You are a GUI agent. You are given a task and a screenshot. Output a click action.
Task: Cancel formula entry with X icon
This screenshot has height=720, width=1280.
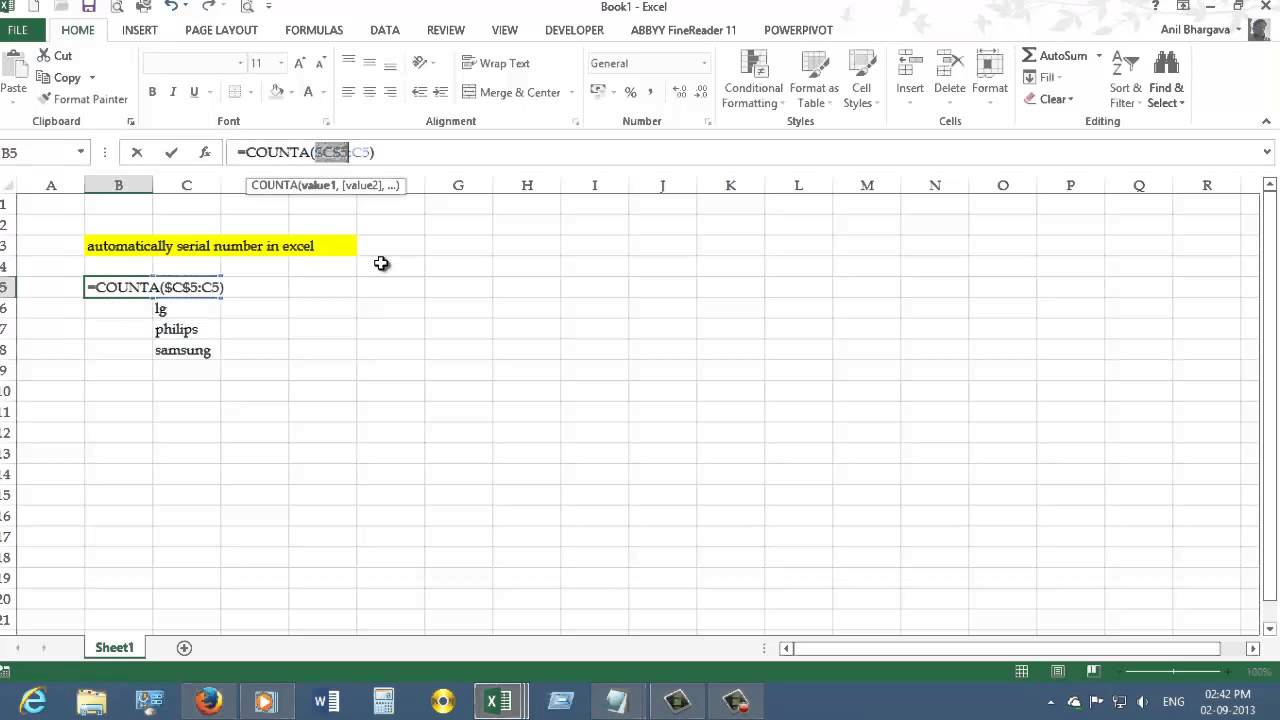[x=137, y=152]
